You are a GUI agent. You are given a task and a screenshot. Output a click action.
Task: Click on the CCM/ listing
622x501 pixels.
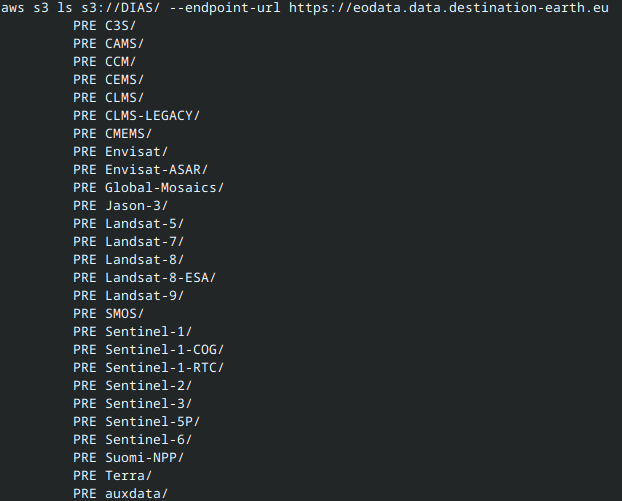tap(120, 62)
